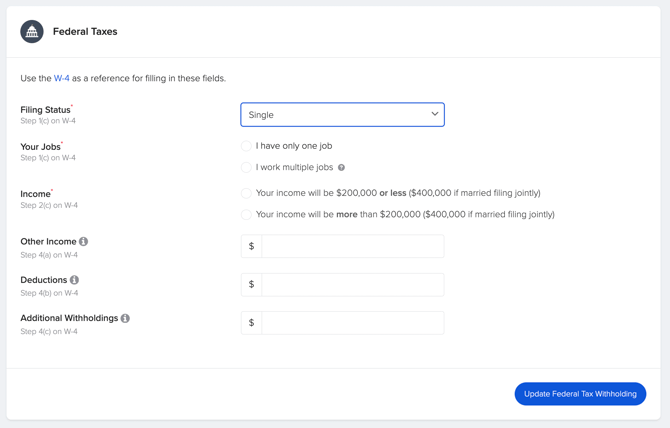
Task: Click the dollar sign prefix for Deductions
Action: pos(251,284)
